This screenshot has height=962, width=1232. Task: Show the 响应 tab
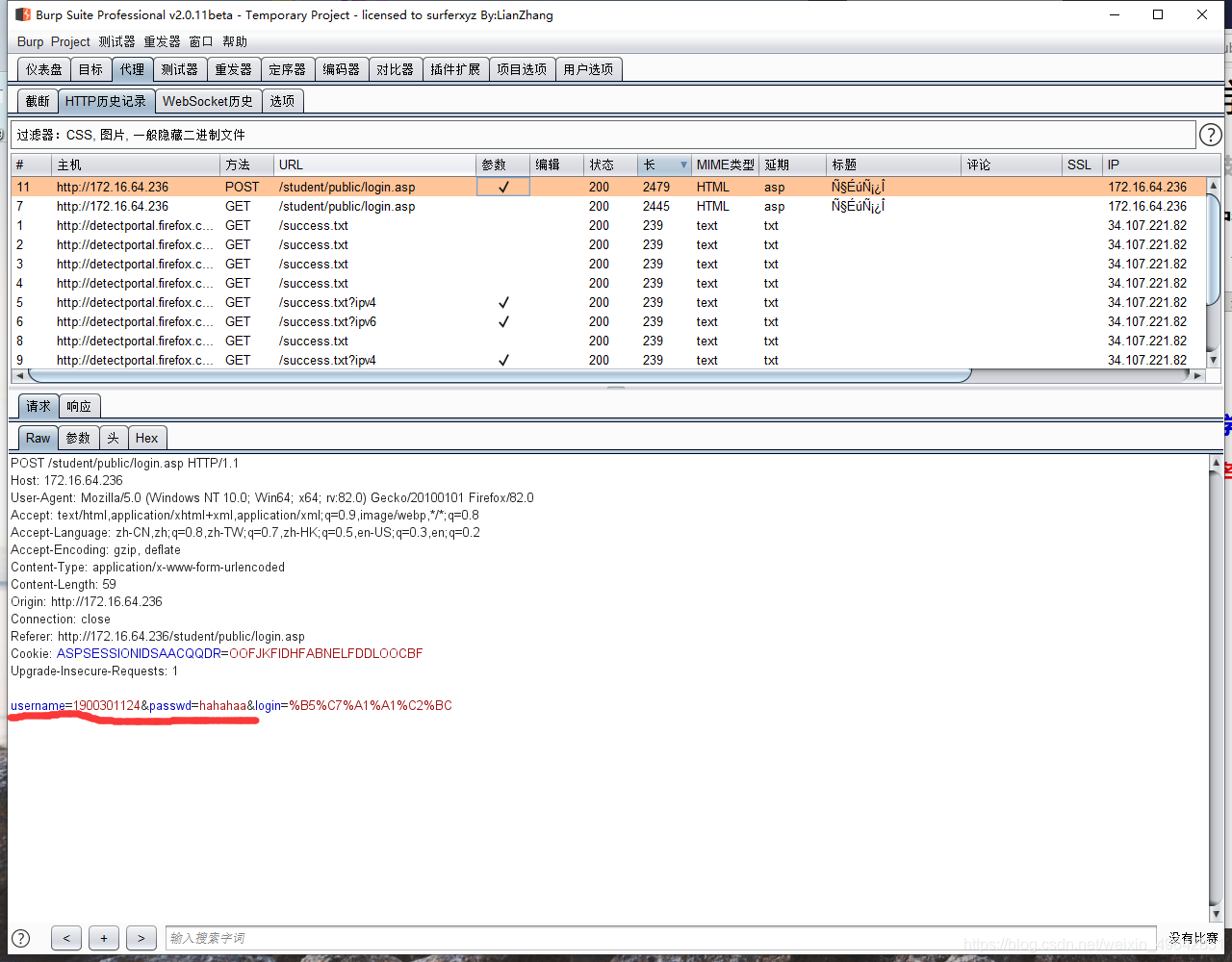[x=79, y=406]
